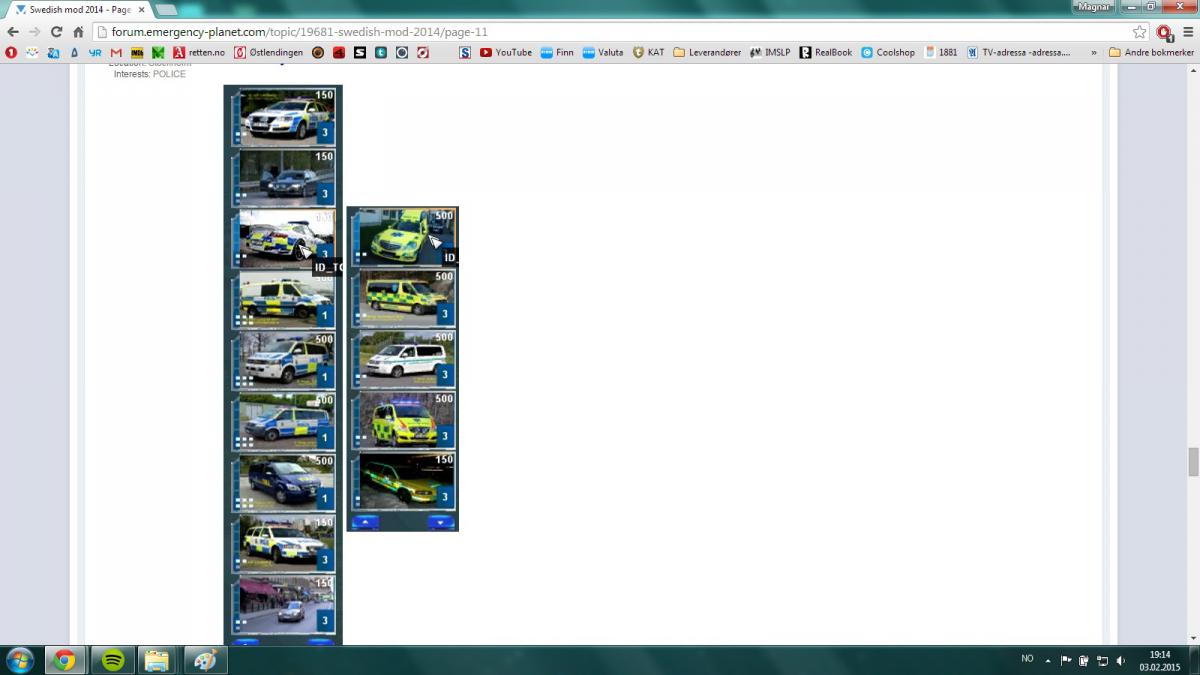Image resolution: width=1200 pixels, height=675 pixels.
Task: Open the red circle 1 bookmark icon
Action: [11, 52]
